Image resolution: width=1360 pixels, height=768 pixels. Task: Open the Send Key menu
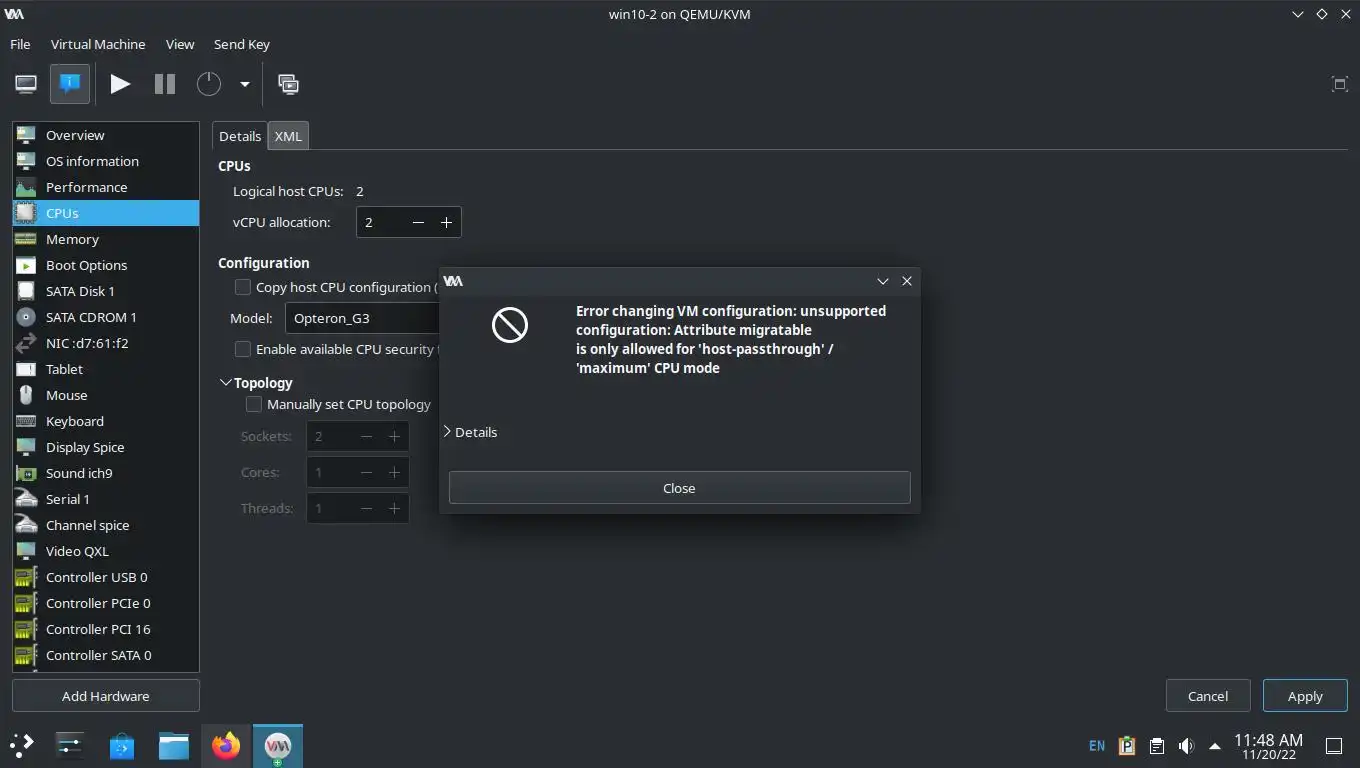pyautogui.click(x=242, y=44)
